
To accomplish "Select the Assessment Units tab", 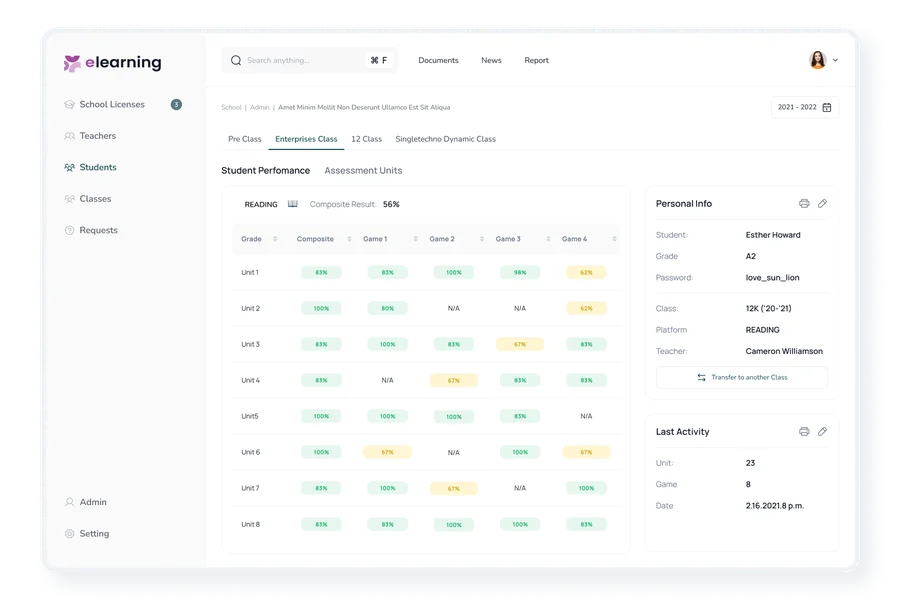I will click(x=363, y=171).
